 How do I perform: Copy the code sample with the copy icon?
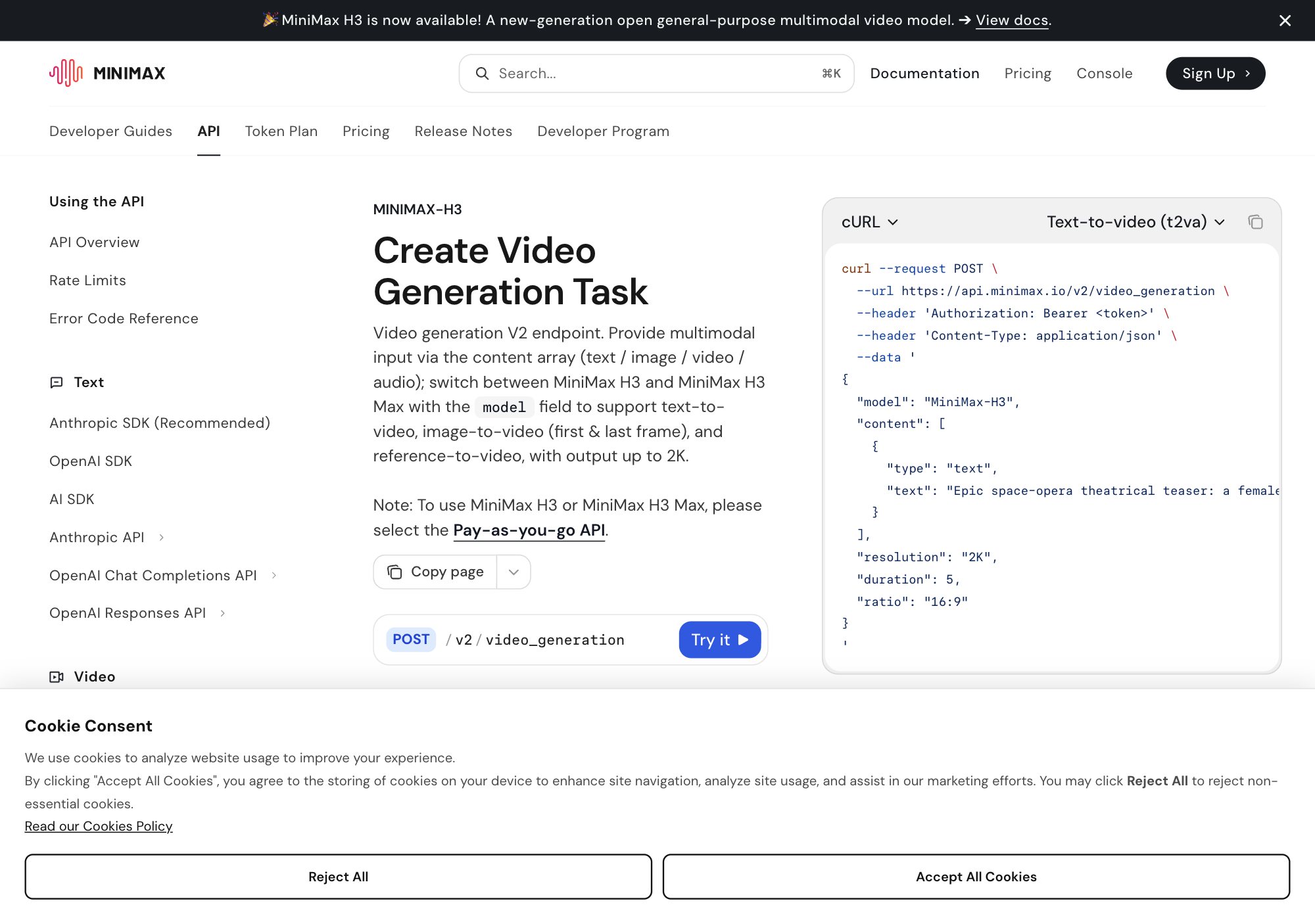pos(1255,222)
